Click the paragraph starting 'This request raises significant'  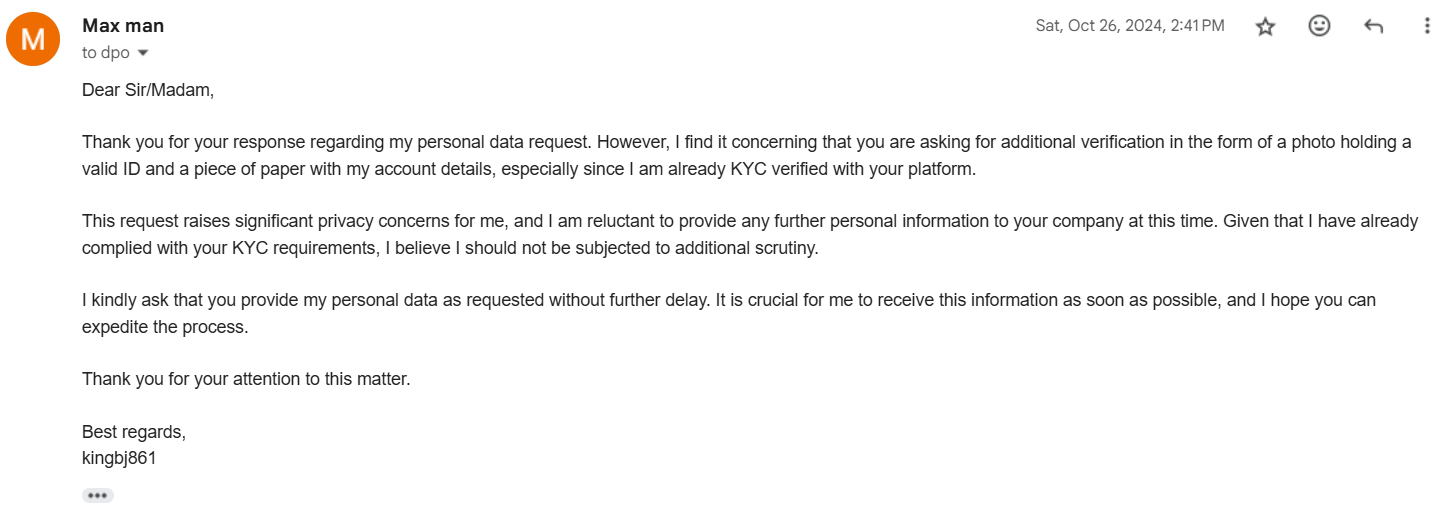tap(750, 234)
